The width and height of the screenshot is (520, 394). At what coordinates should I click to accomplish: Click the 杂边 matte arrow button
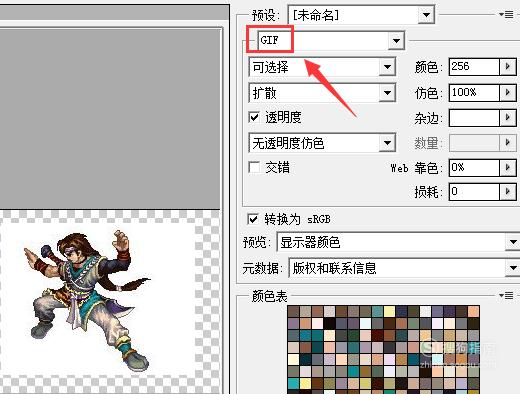(508, 117)
